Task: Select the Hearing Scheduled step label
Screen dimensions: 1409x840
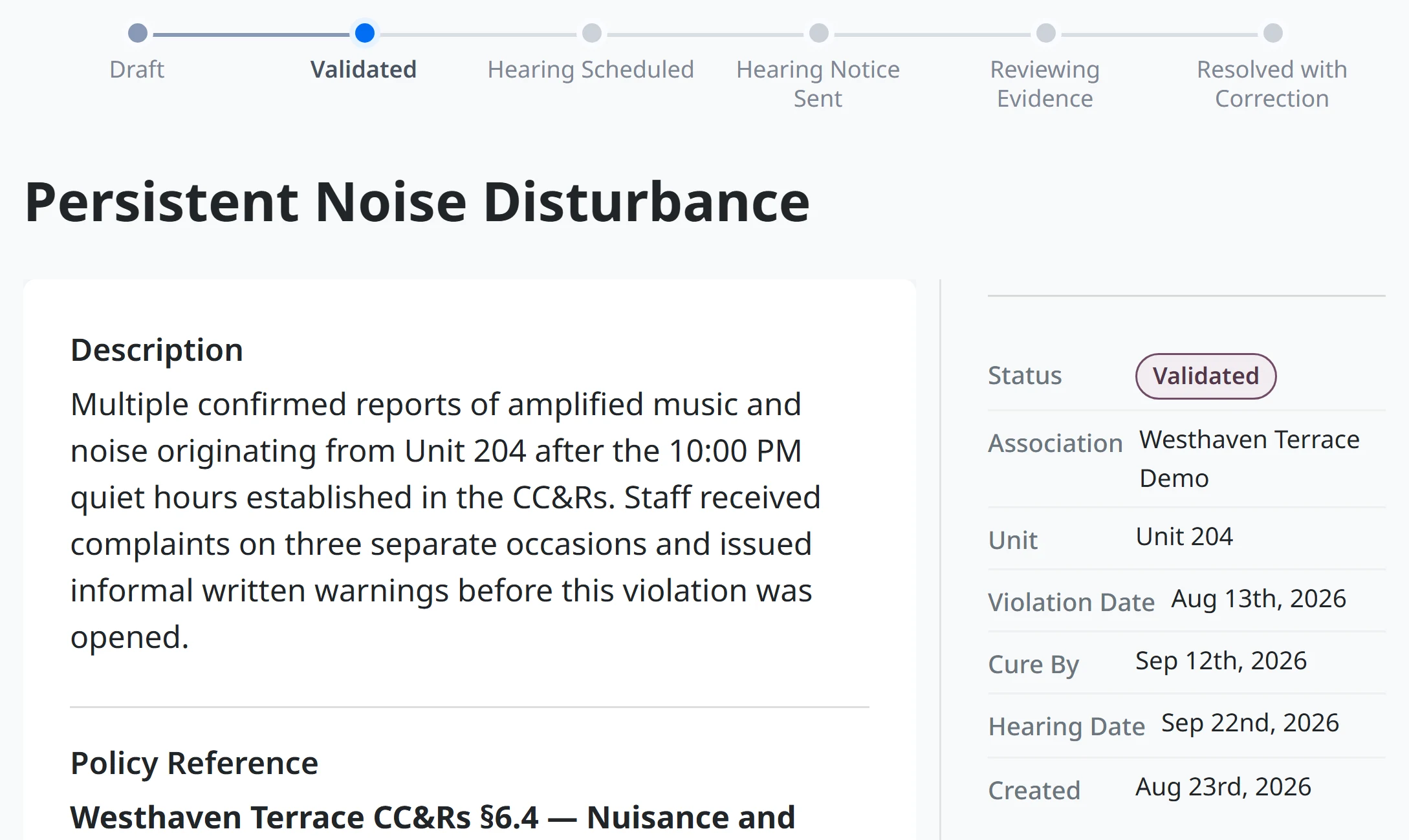Action: pyautogui.click(x=591, y=69)
